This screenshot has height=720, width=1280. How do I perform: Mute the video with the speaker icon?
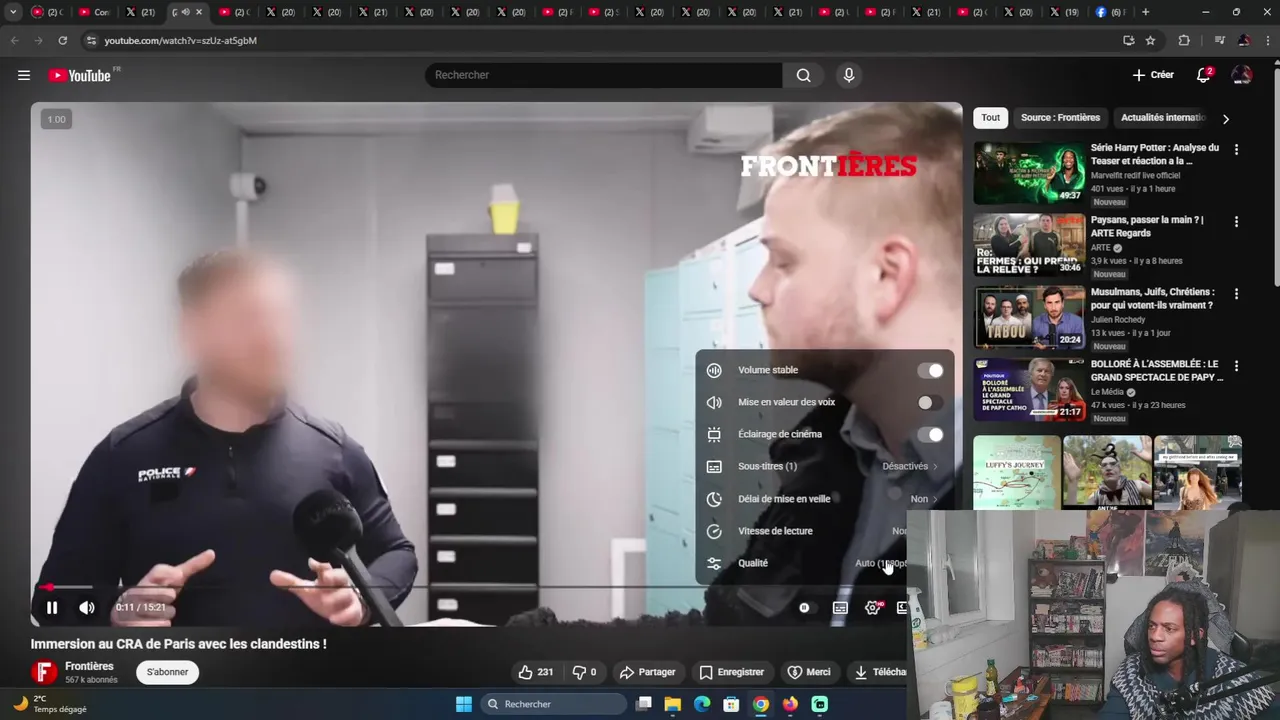87,607
